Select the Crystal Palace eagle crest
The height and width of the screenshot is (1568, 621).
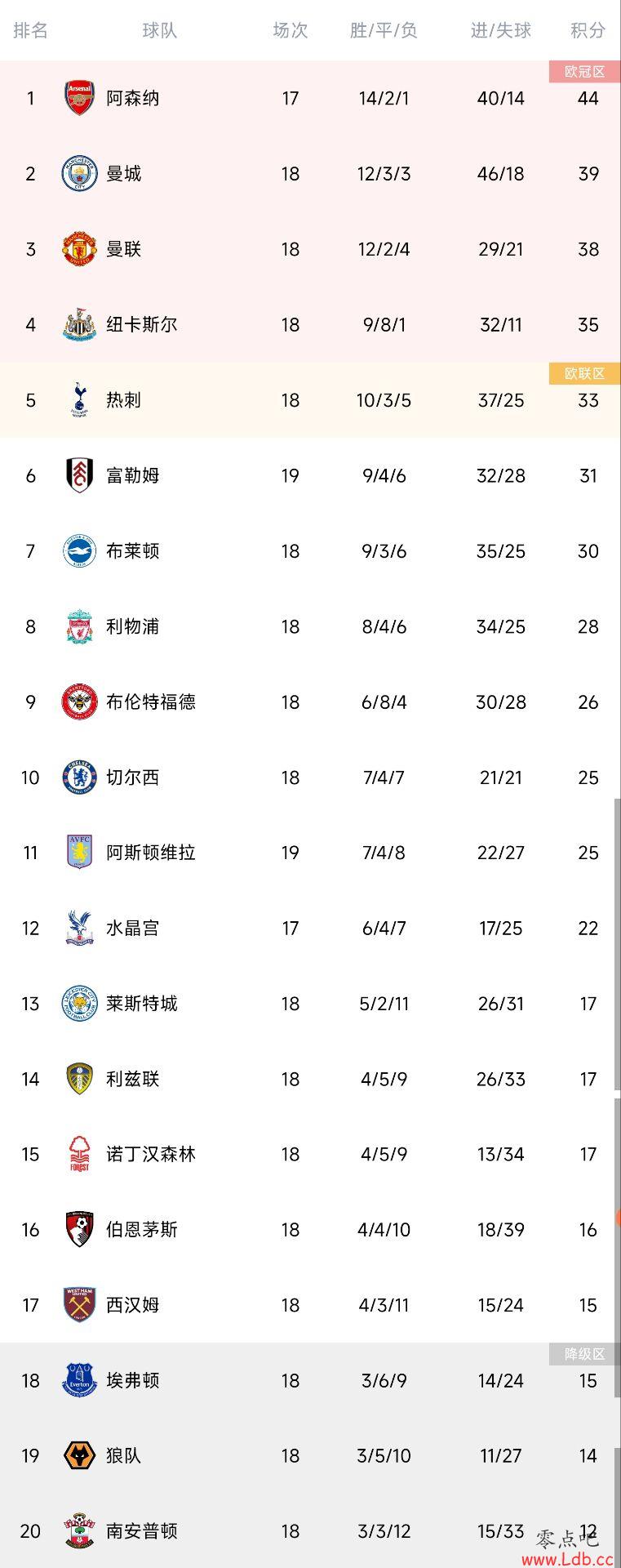tap(79, 928)
